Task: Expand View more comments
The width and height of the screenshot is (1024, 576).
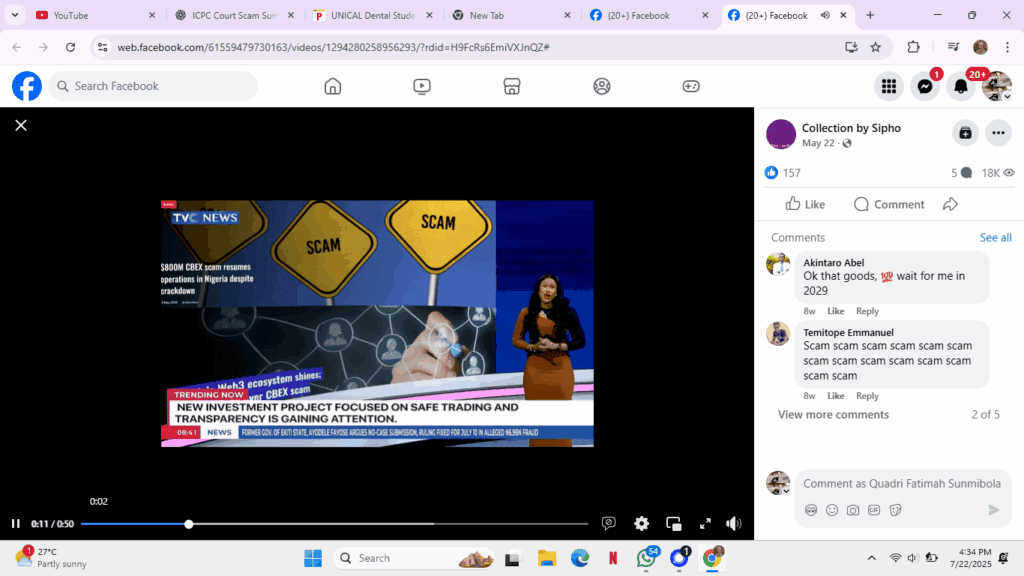Action: 833,415
